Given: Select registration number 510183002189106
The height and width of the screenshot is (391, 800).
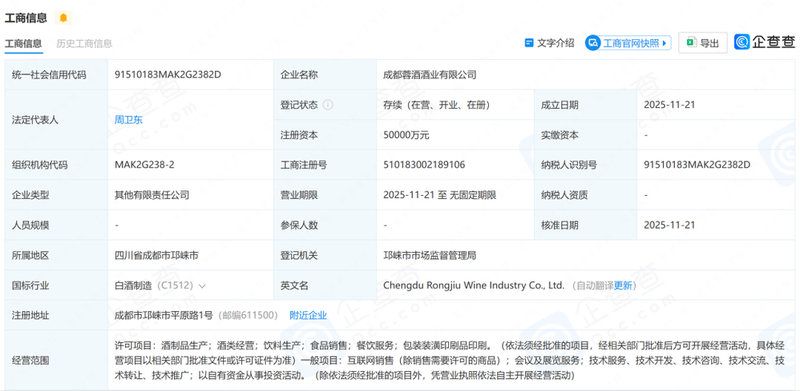Looking at the screenshot, I should (x=424, y=165).
